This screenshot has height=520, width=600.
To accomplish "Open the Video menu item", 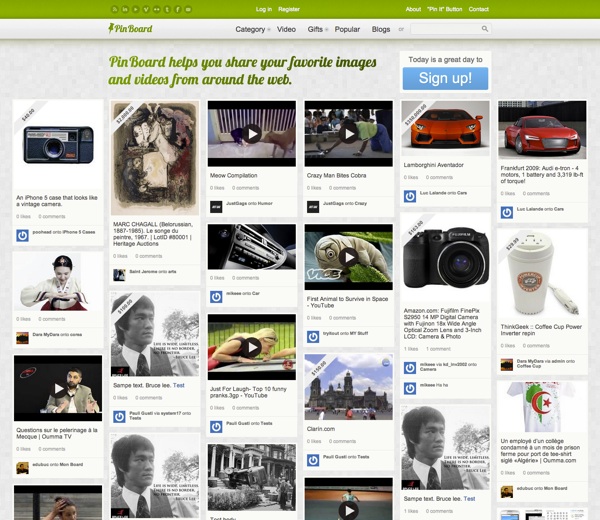I will pyautogui.click(x=286, y=29).
